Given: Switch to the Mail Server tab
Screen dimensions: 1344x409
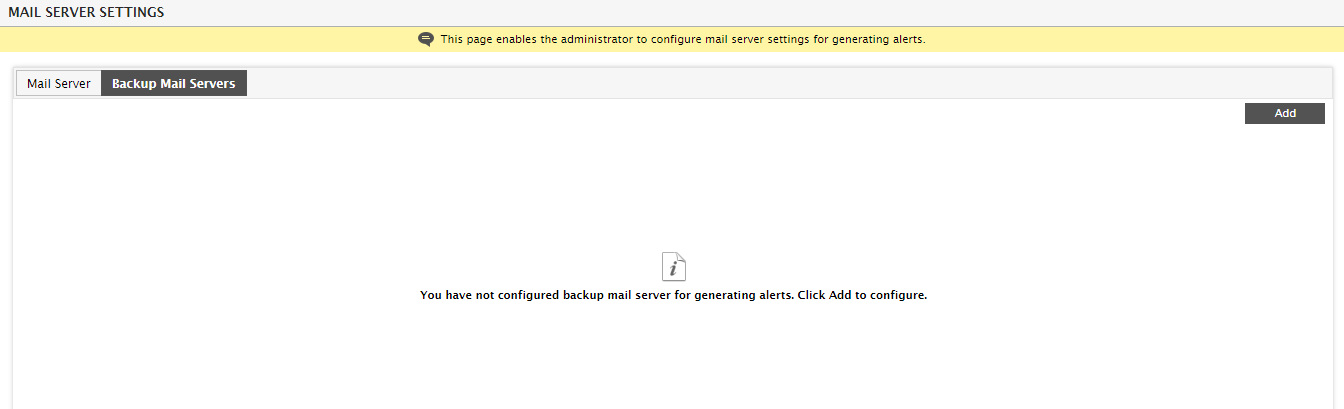Looking at the screenshot, I should pos(59,84).
